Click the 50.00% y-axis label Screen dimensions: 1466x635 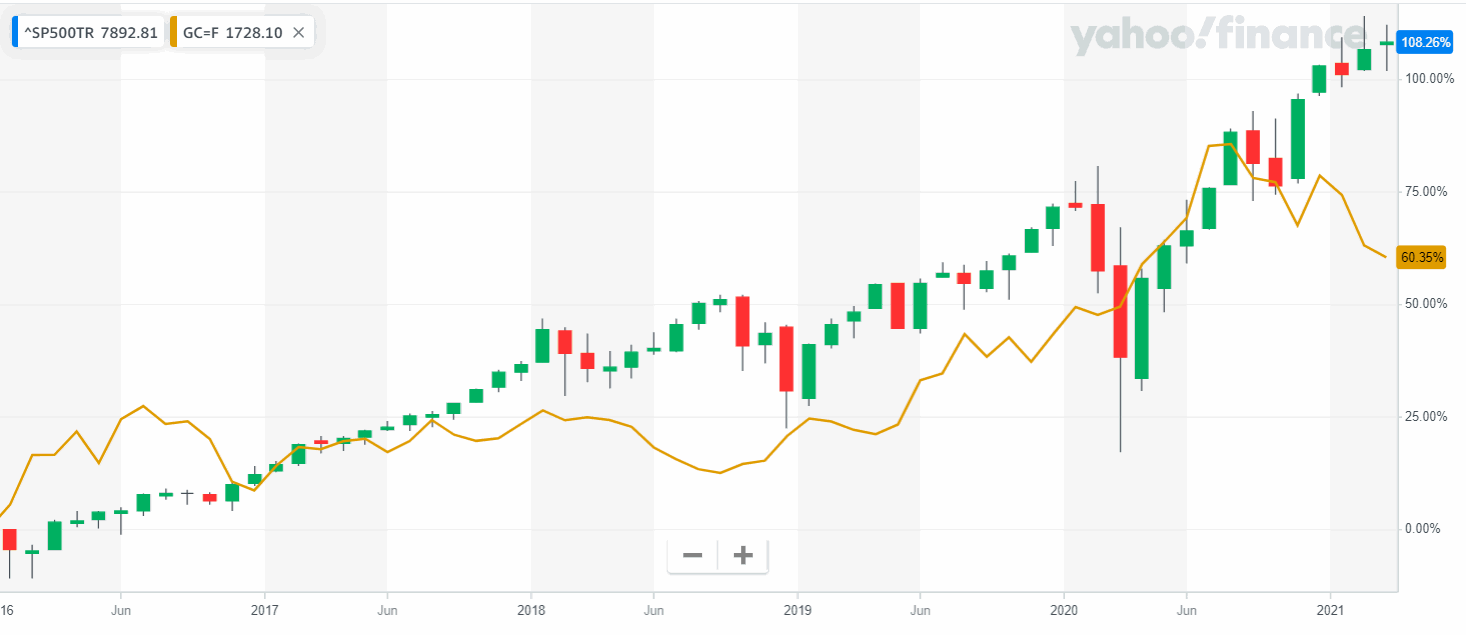1427,304
